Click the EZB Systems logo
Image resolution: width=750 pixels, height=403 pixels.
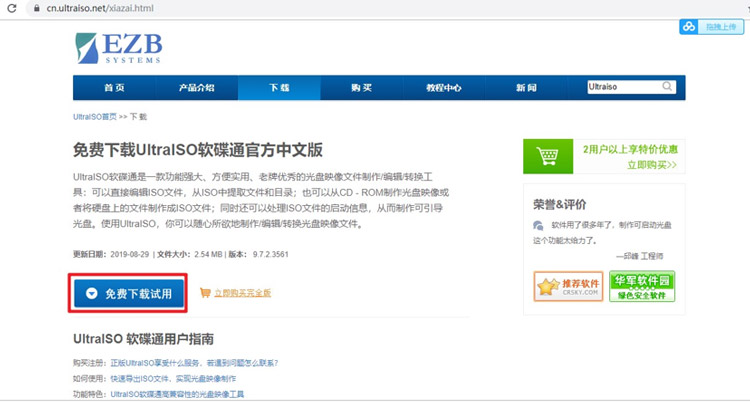119,48
